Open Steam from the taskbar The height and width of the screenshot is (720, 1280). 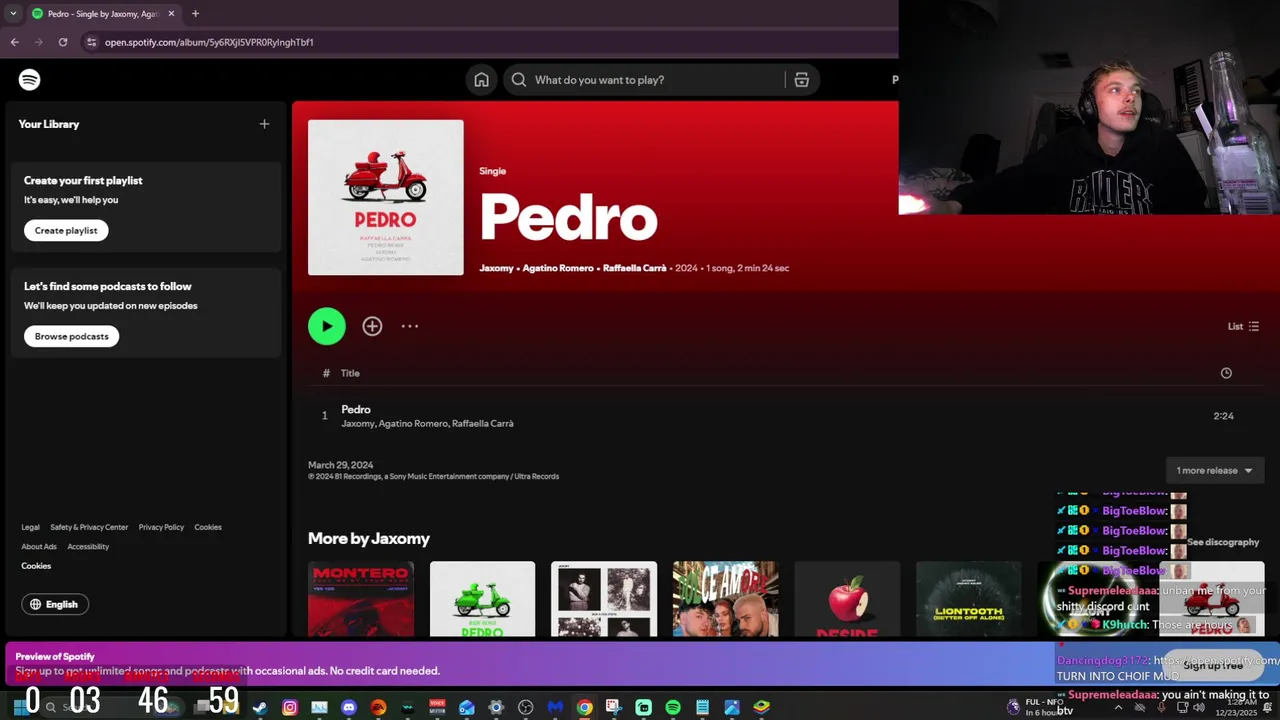(x=260, y=707)
